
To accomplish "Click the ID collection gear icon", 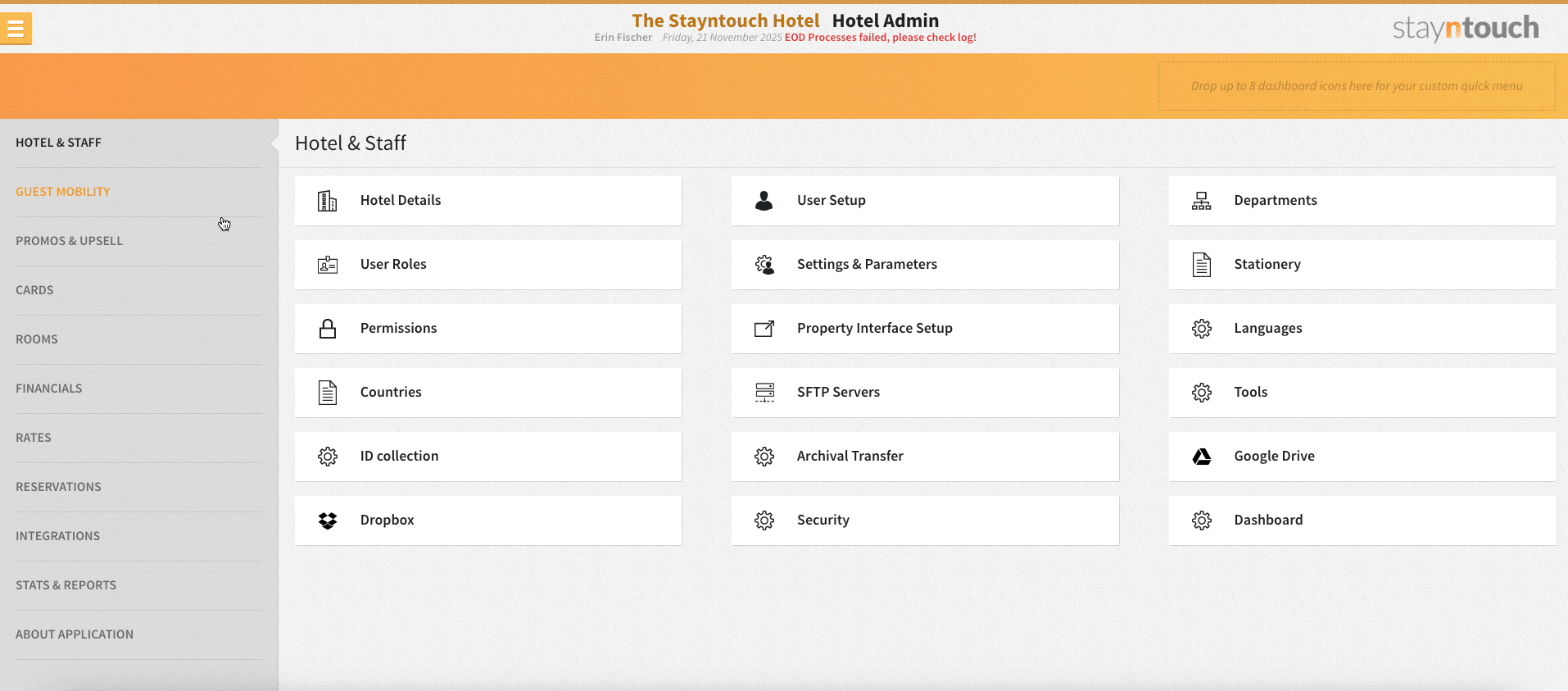I will (x=328, y=457).
